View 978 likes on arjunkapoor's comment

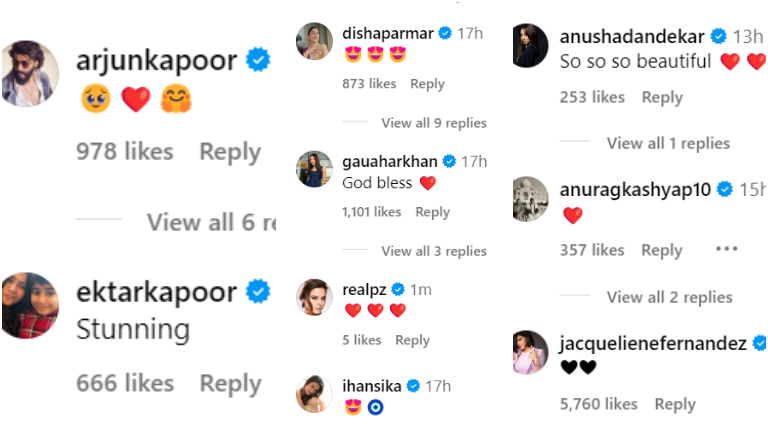point(124,151)
